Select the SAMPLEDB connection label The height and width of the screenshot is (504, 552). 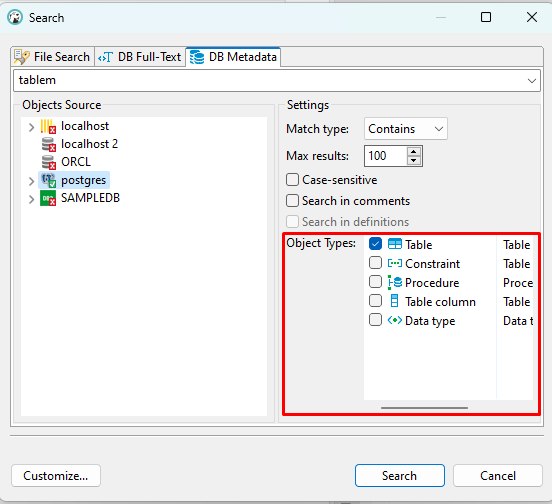pyautogui.click(x=90, y=198)
